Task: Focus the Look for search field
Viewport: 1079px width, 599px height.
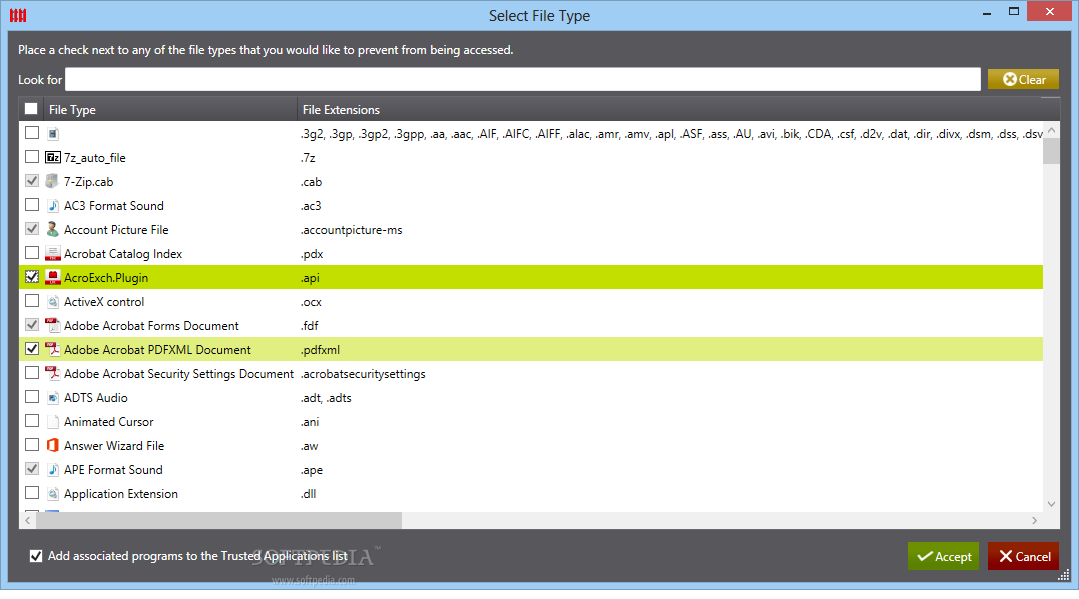Action: (523, 79)
